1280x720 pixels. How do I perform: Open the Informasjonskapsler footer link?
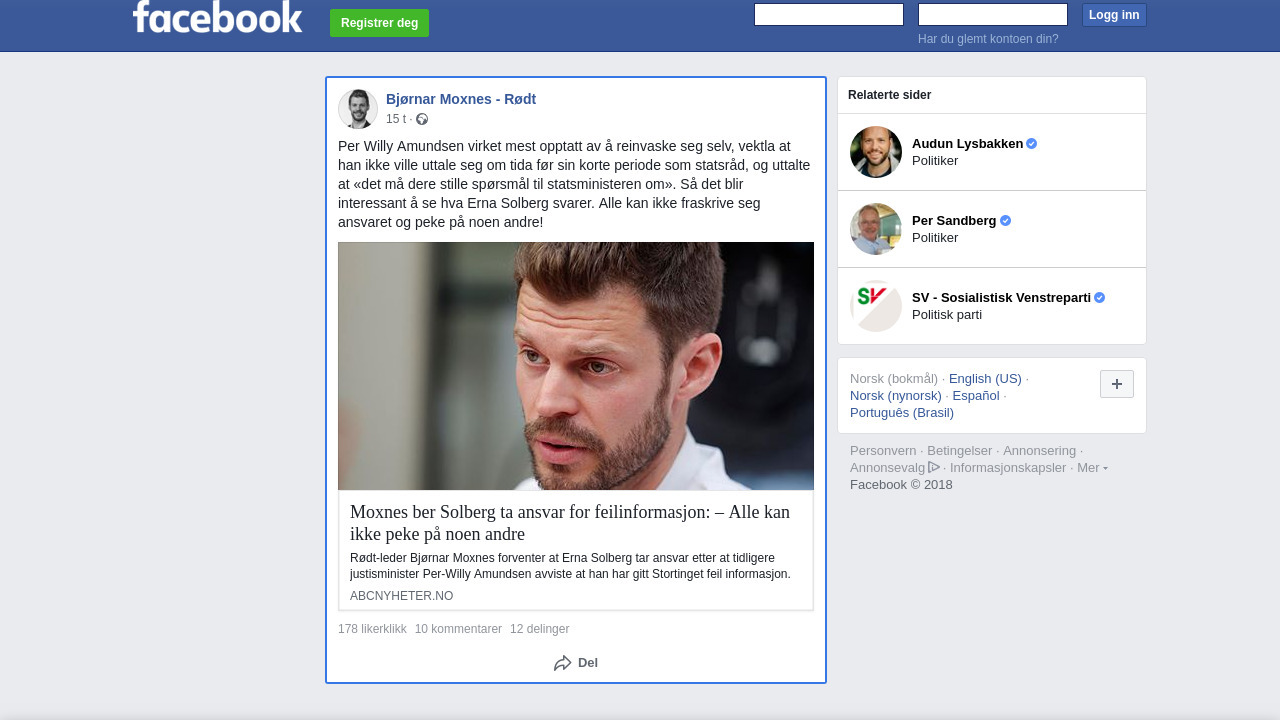(x=1008, y=468)
